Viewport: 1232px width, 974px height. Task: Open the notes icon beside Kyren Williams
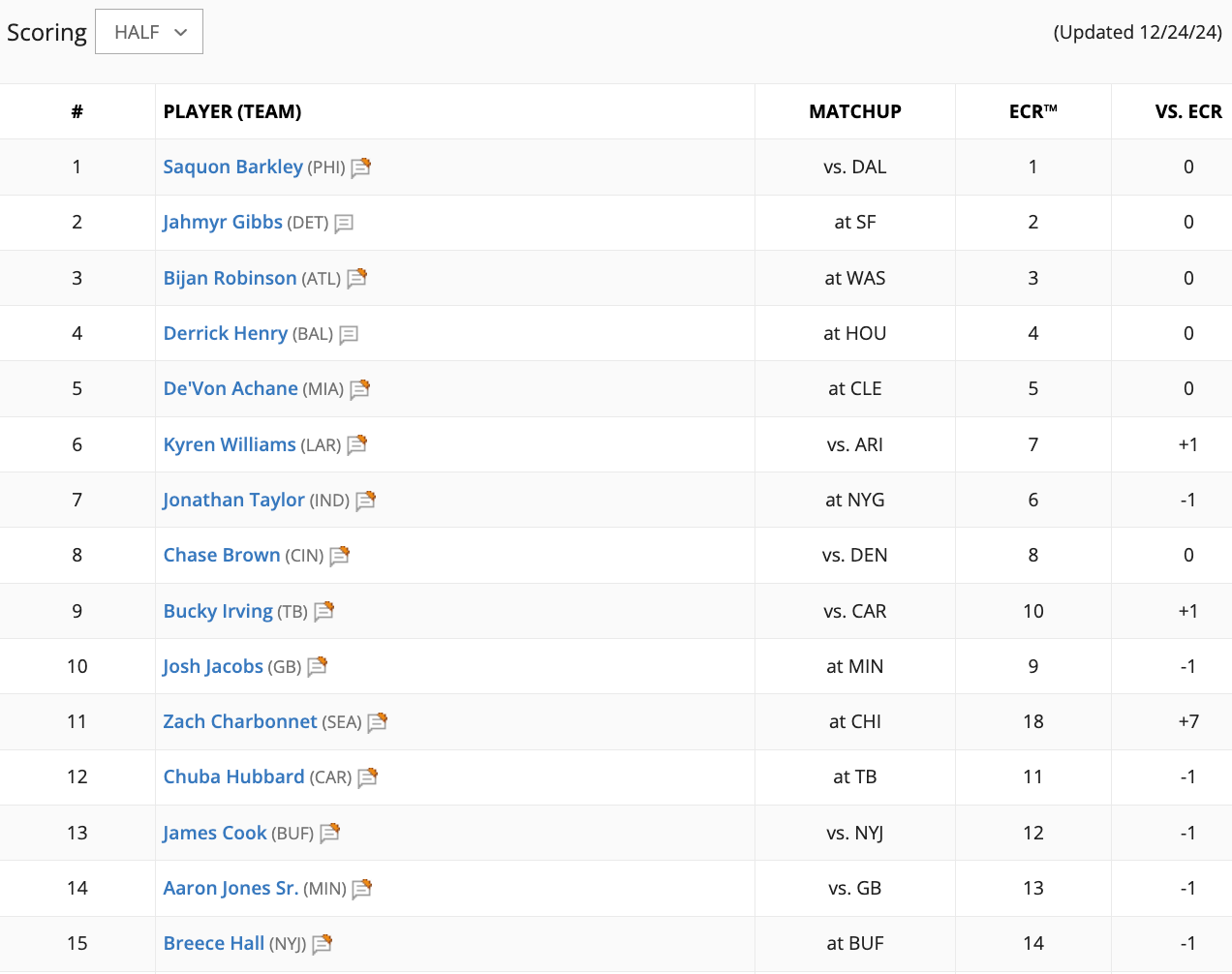coord(356,445)
